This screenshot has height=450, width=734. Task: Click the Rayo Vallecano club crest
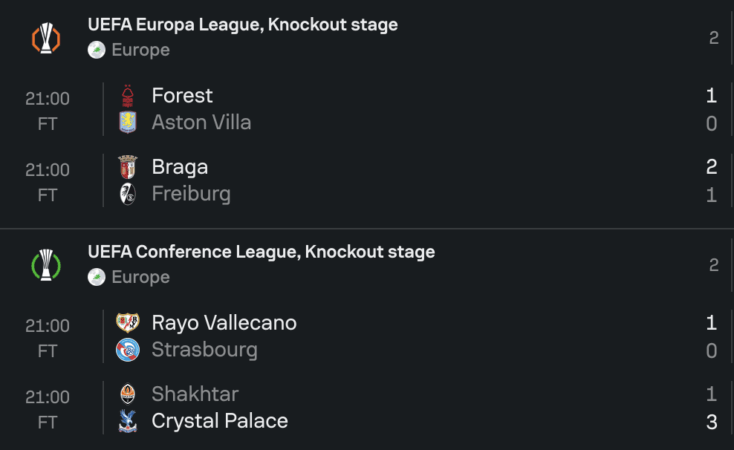(128, 323)
